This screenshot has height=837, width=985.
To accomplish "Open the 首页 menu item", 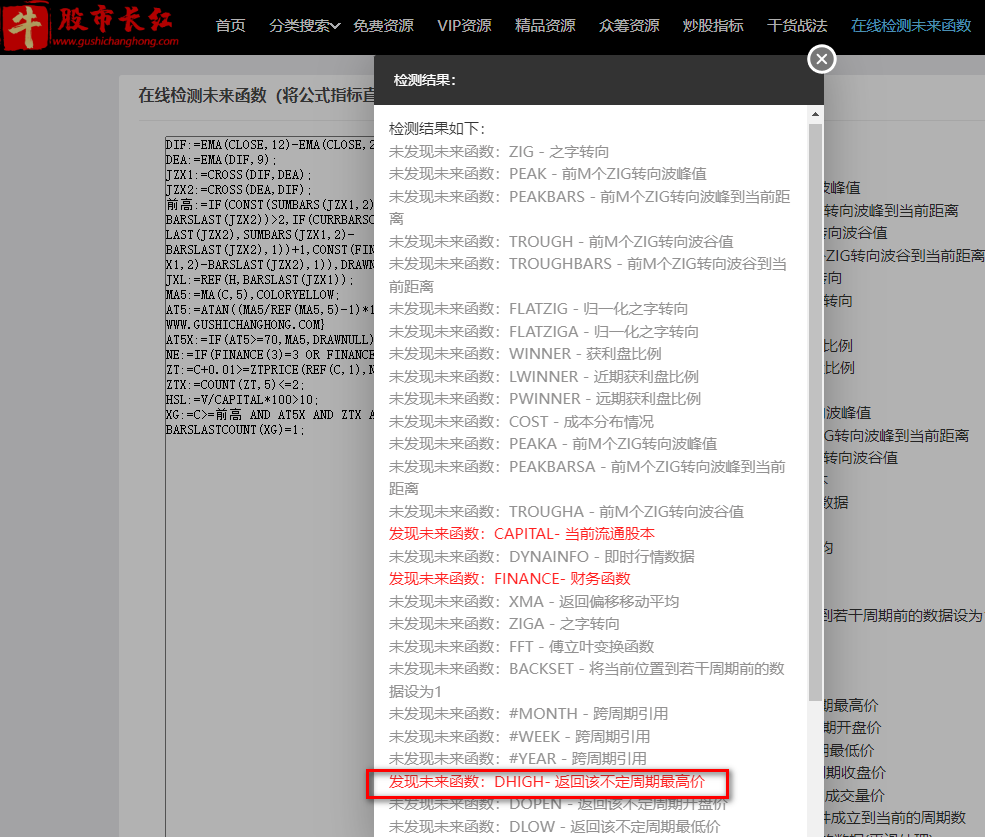I will coord(230,26).
